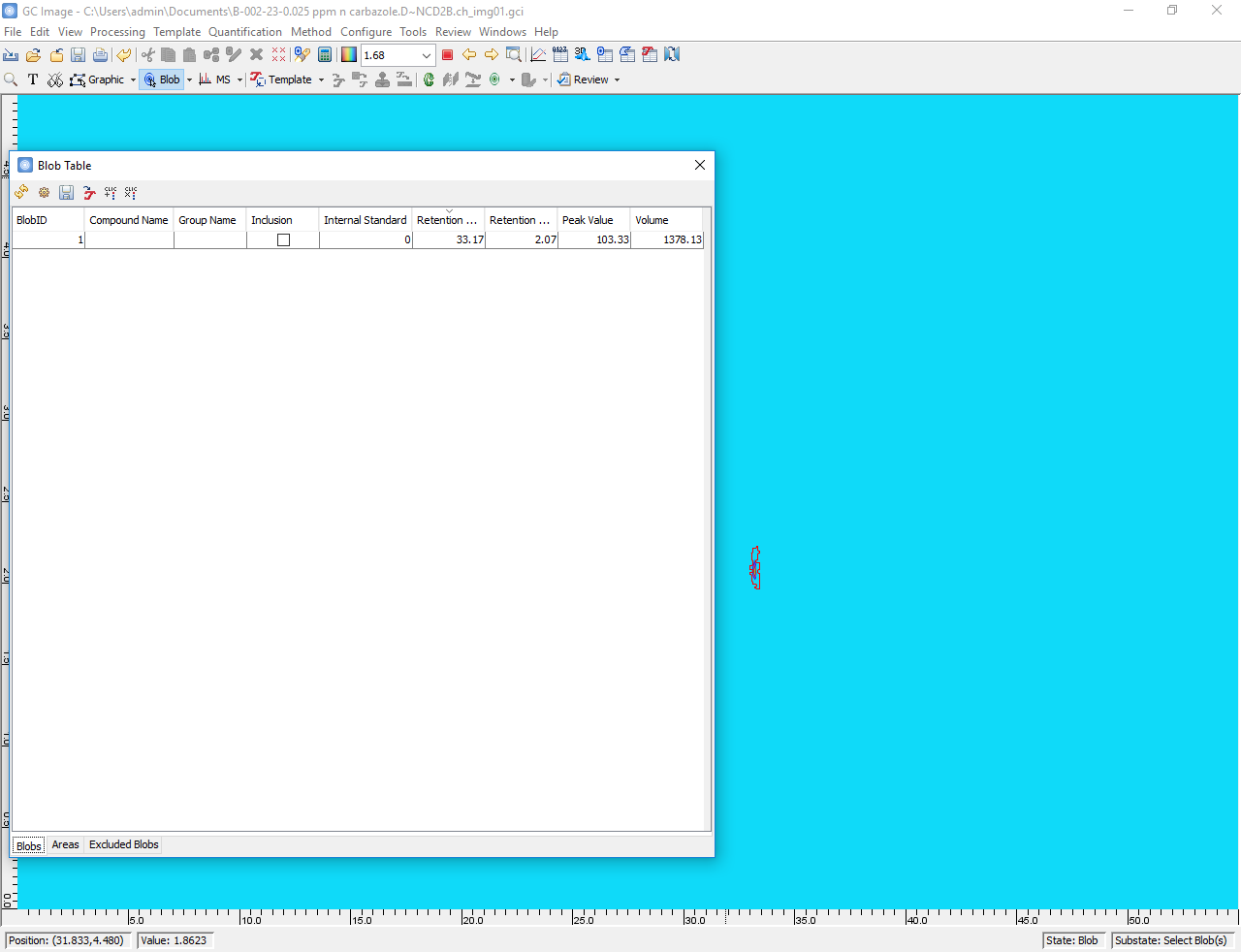Click the save icon in Blob Table toolbar
Viewport: 1241px width, 952px height.
tap(66, 193)
